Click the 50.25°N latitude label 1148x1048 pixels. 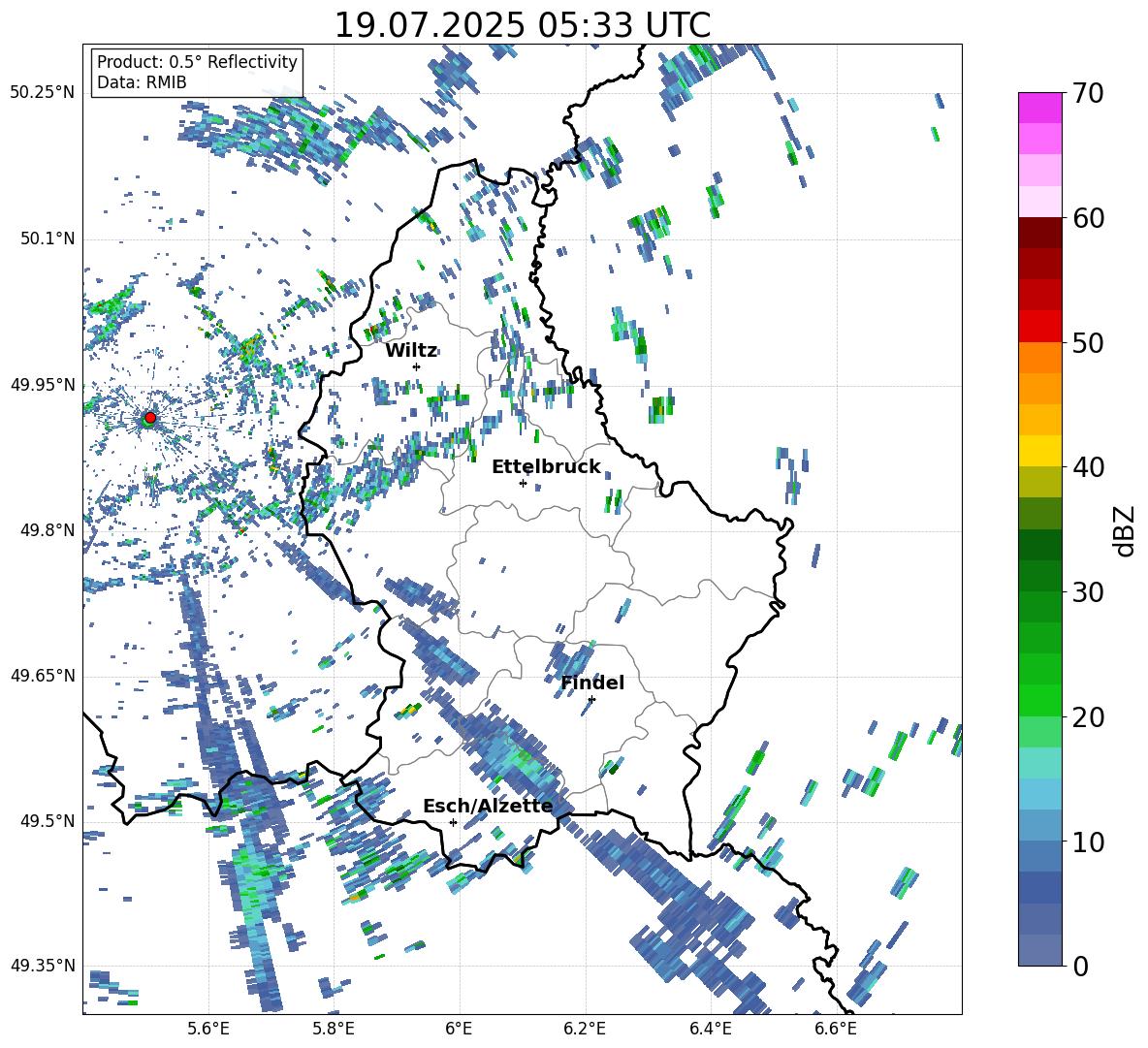[43, 93]
